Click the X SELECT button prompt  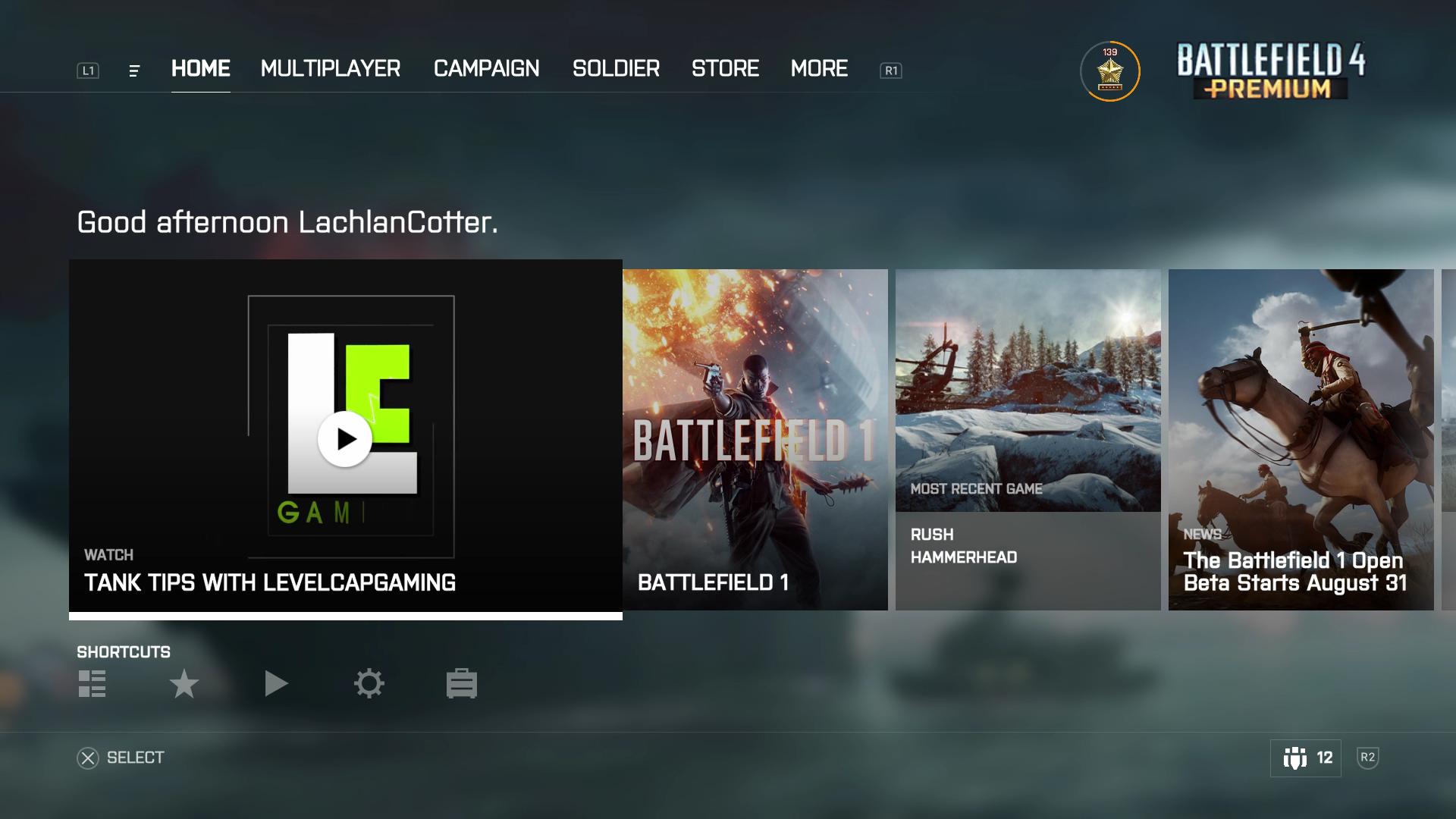121,758
